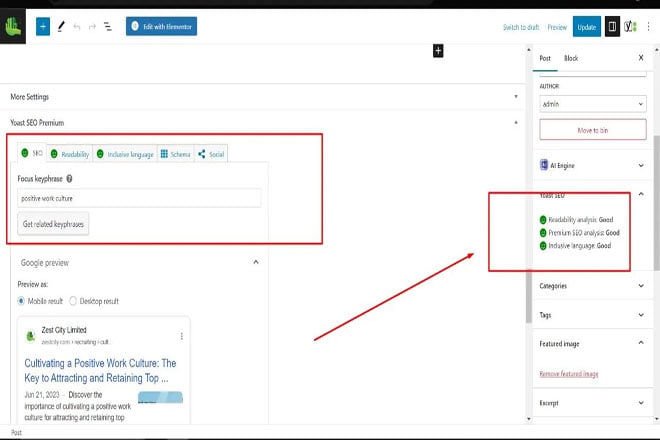This screenshot has width=660, height=440.
Task: Open the Yoast SEO toolbar icon
Action: click(630, 27)
